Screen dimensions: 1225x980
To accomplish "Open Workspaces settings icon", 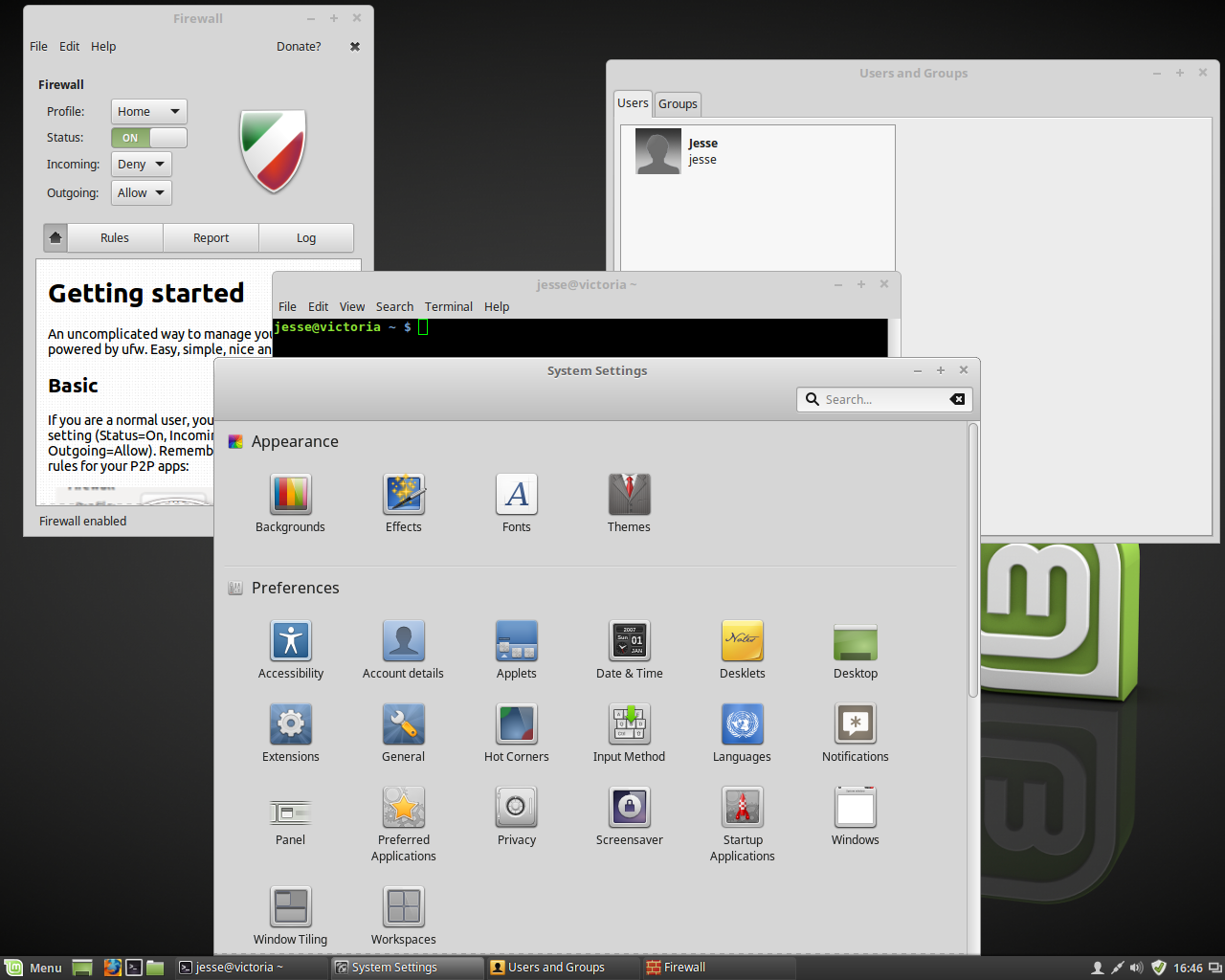I will [404, 907].
